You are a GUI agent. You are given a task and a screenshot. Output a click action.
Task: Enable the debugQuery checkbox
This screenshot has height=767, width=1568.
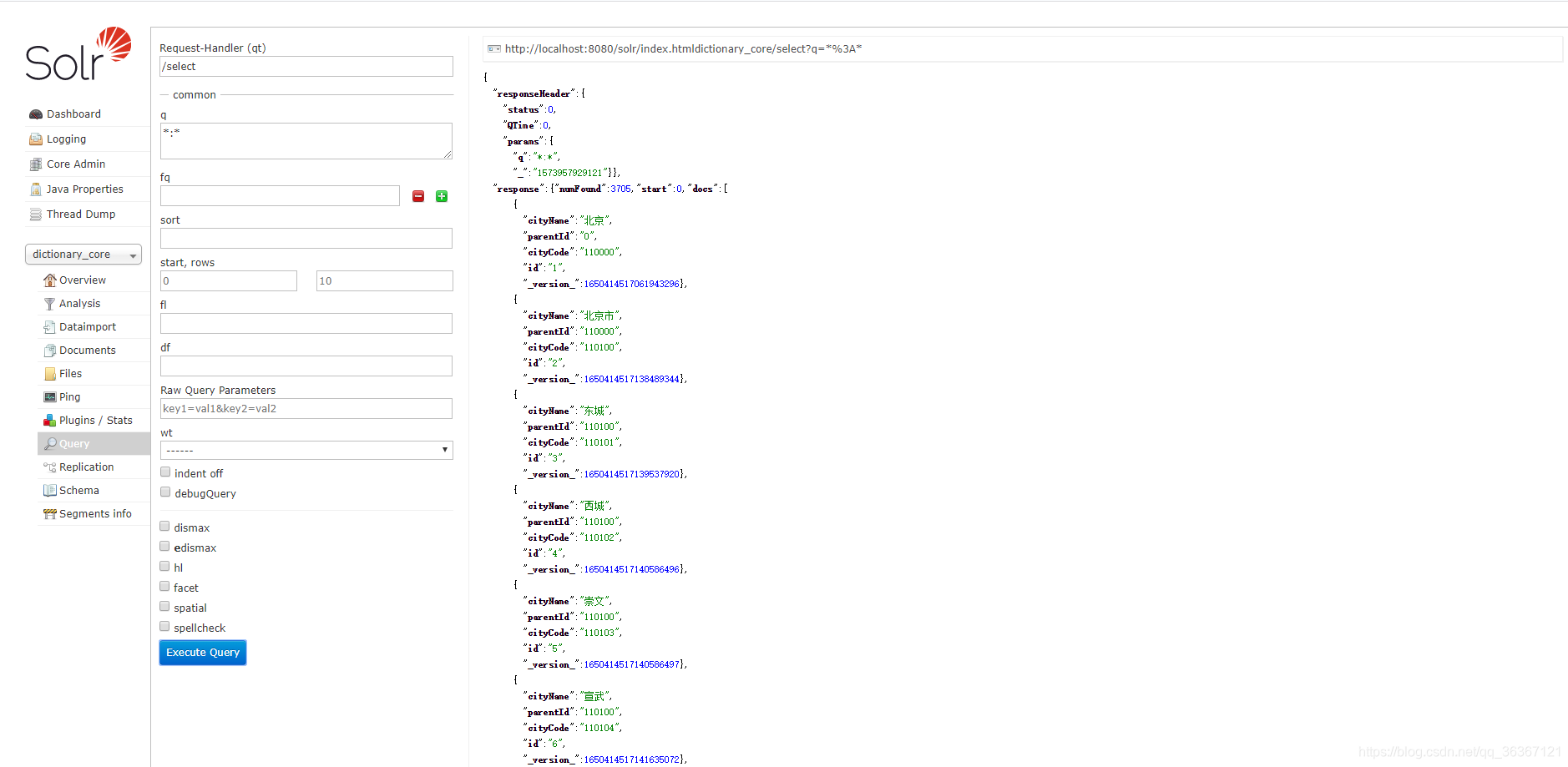pos(165,492)
